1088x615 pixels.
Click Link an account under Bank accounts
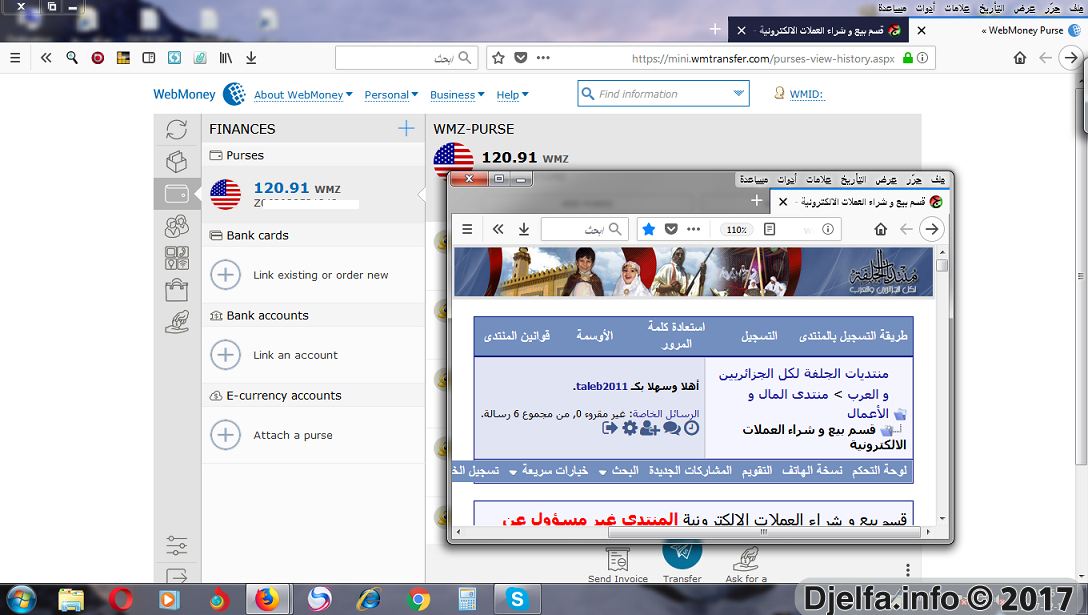(295, 355)
